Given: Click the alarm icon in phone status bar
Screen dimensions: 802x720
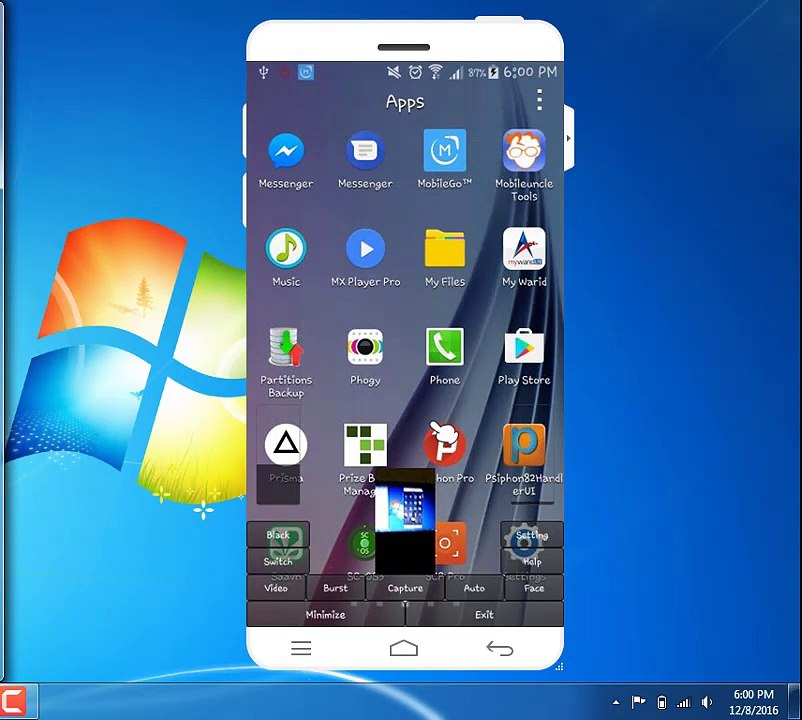Looking at the screenshot, I should click(415, 72).
